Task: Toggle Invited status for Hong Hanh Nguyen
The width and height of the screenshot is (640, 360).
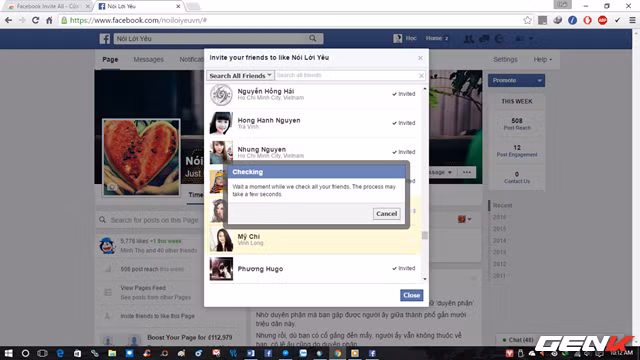Action: 404,123
